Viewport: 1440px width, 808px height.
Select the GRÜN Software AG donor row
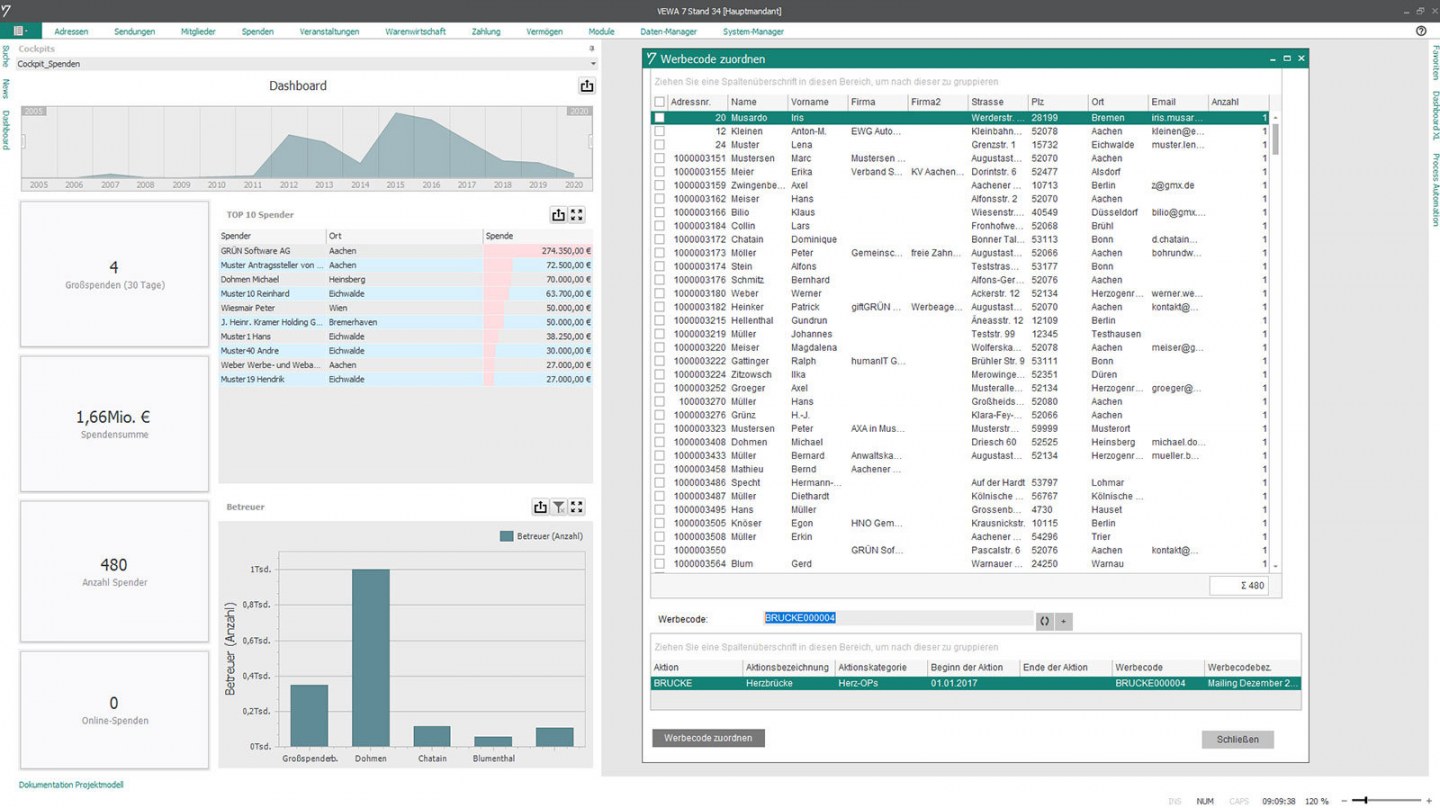(x=406, y=251)
